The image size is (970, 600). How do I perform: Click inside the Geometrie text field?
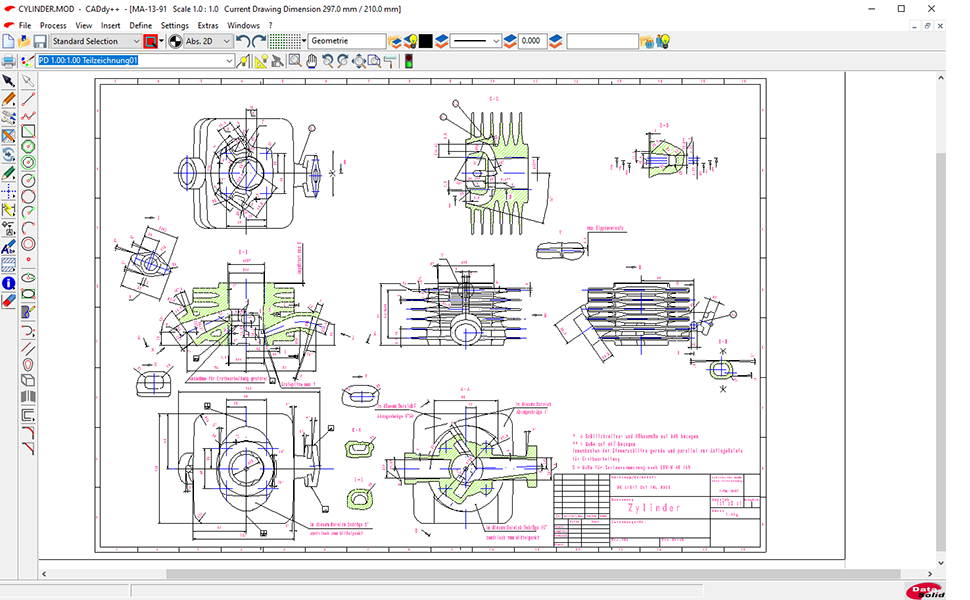[x=345, y=41]
